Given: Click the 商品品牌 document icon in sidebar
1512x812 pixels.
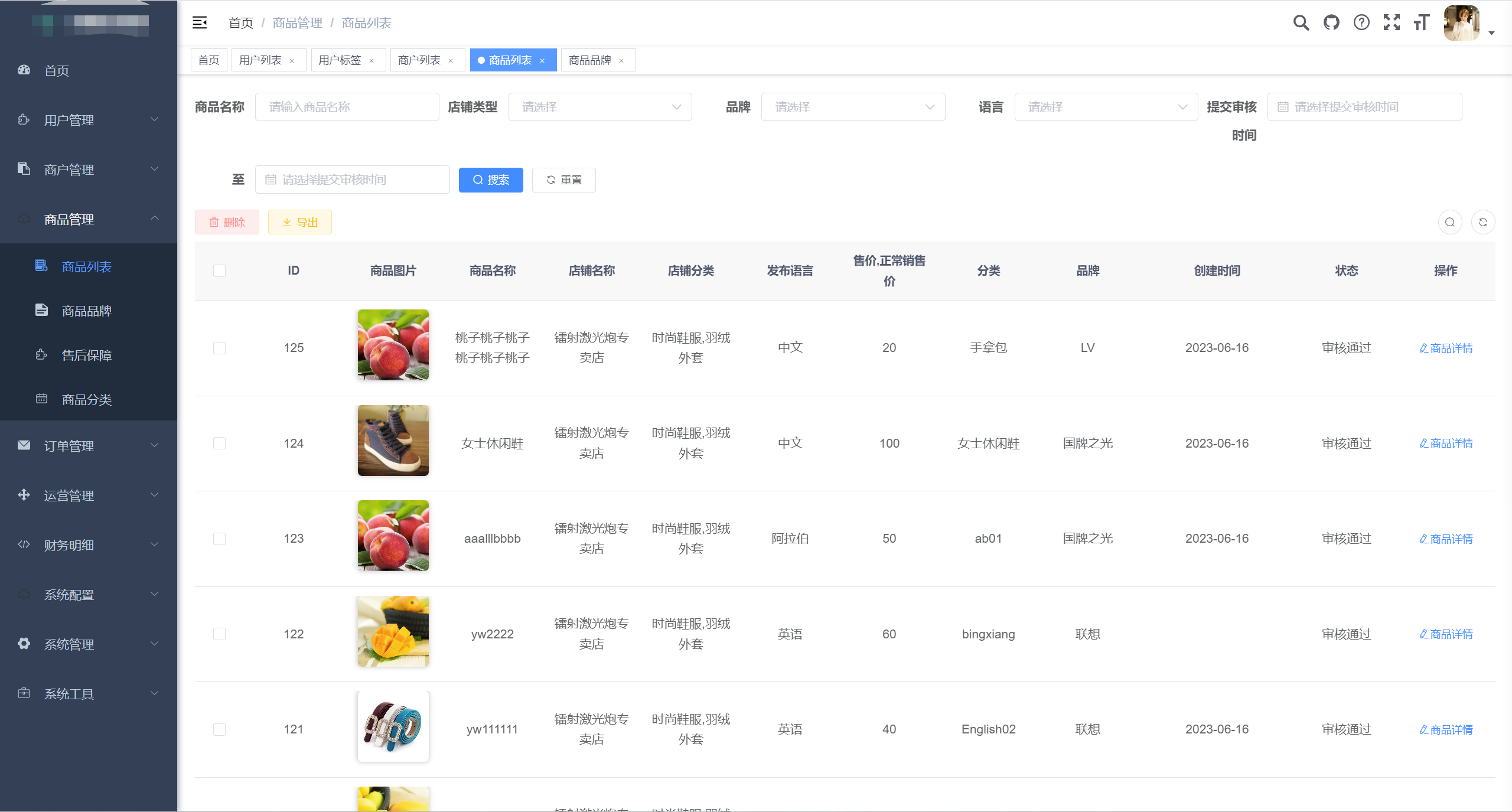Looking at the screenshot, I should click(x=41, y=311).
